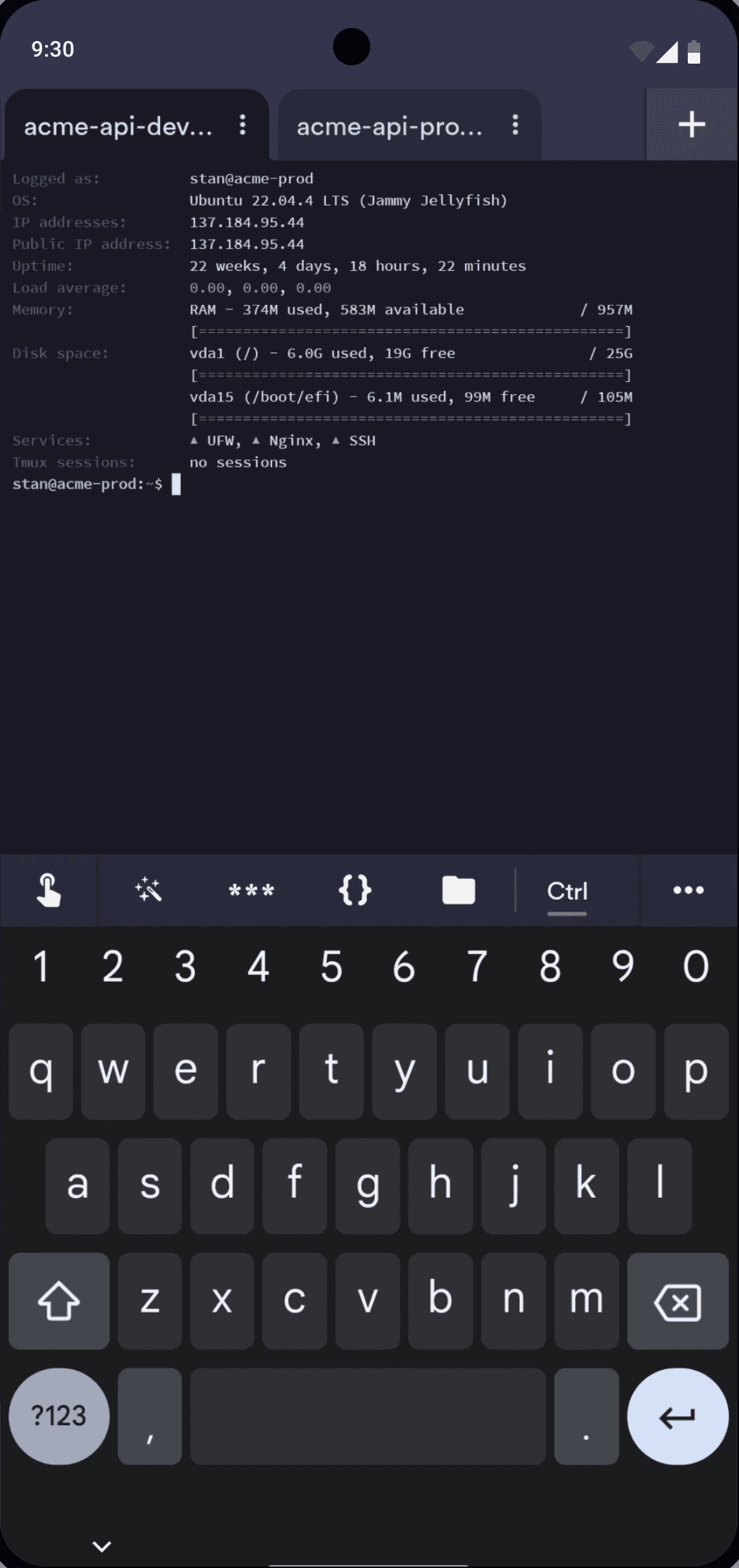The height and width of the screenshot is (1568, 739).
Task: Switch keyboard to ?123 symbols layout
Action: pos(59,1416)
